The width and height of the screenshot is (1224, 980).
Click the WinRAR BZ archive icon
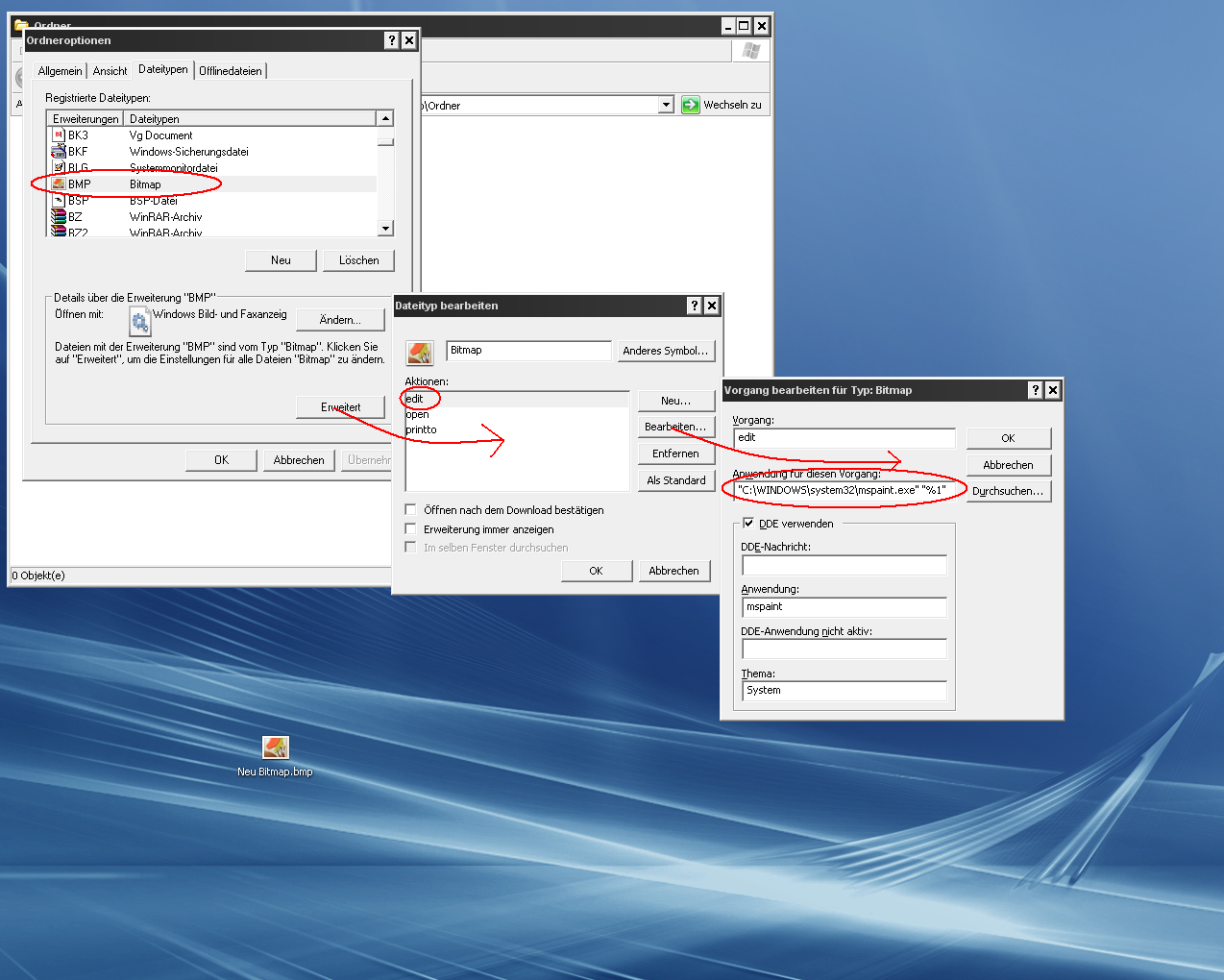[x=59, y=217]
